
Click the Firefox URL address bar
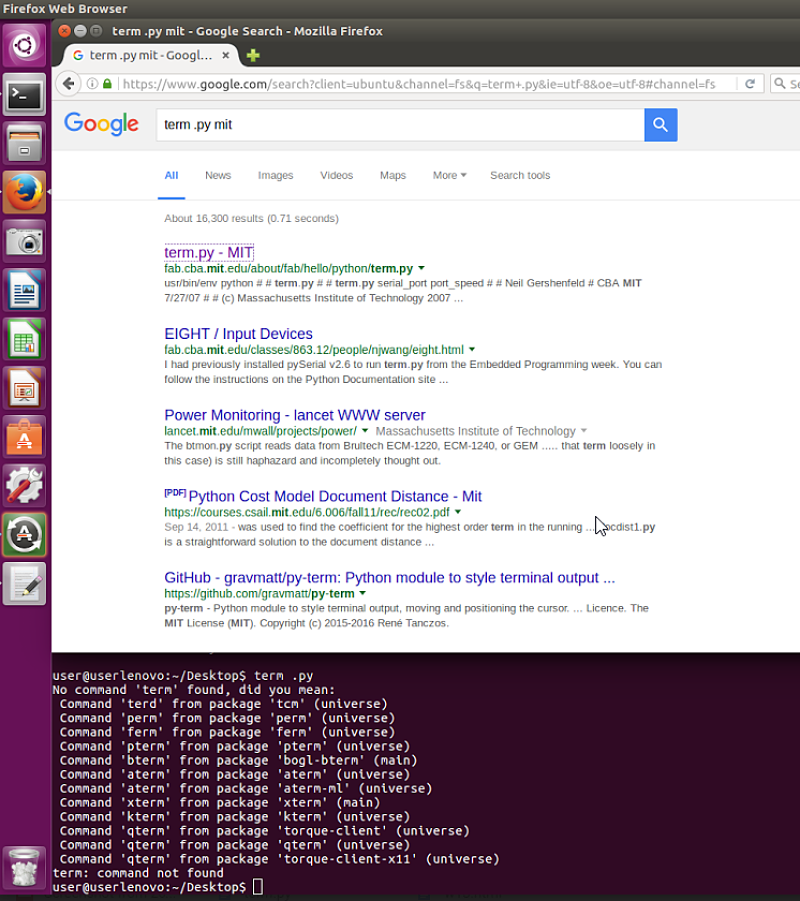(419, 84)
